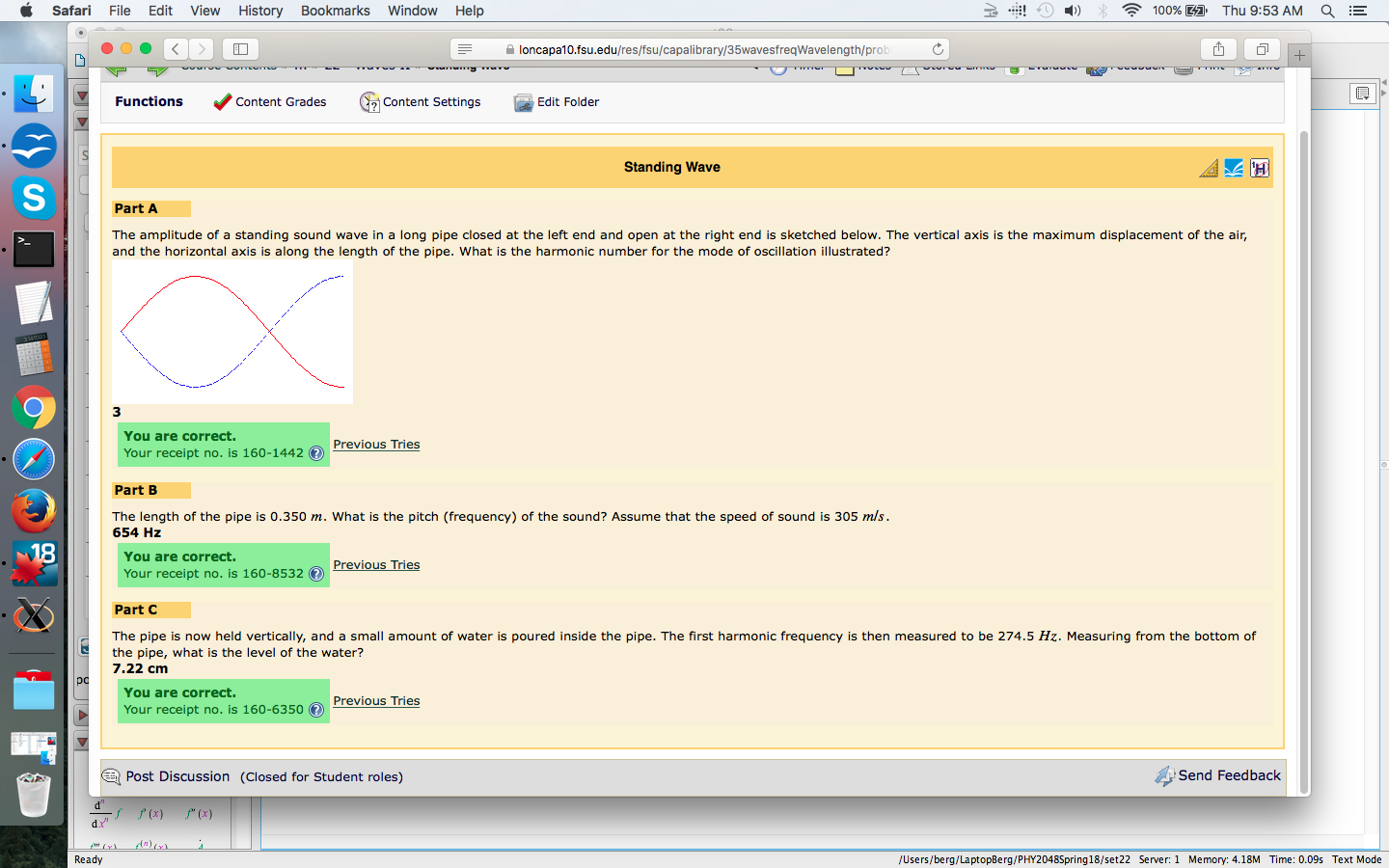Screen dimensions: 1389x868
Task: Click the background window's top-right panel icon
Action: [1362, 94]
